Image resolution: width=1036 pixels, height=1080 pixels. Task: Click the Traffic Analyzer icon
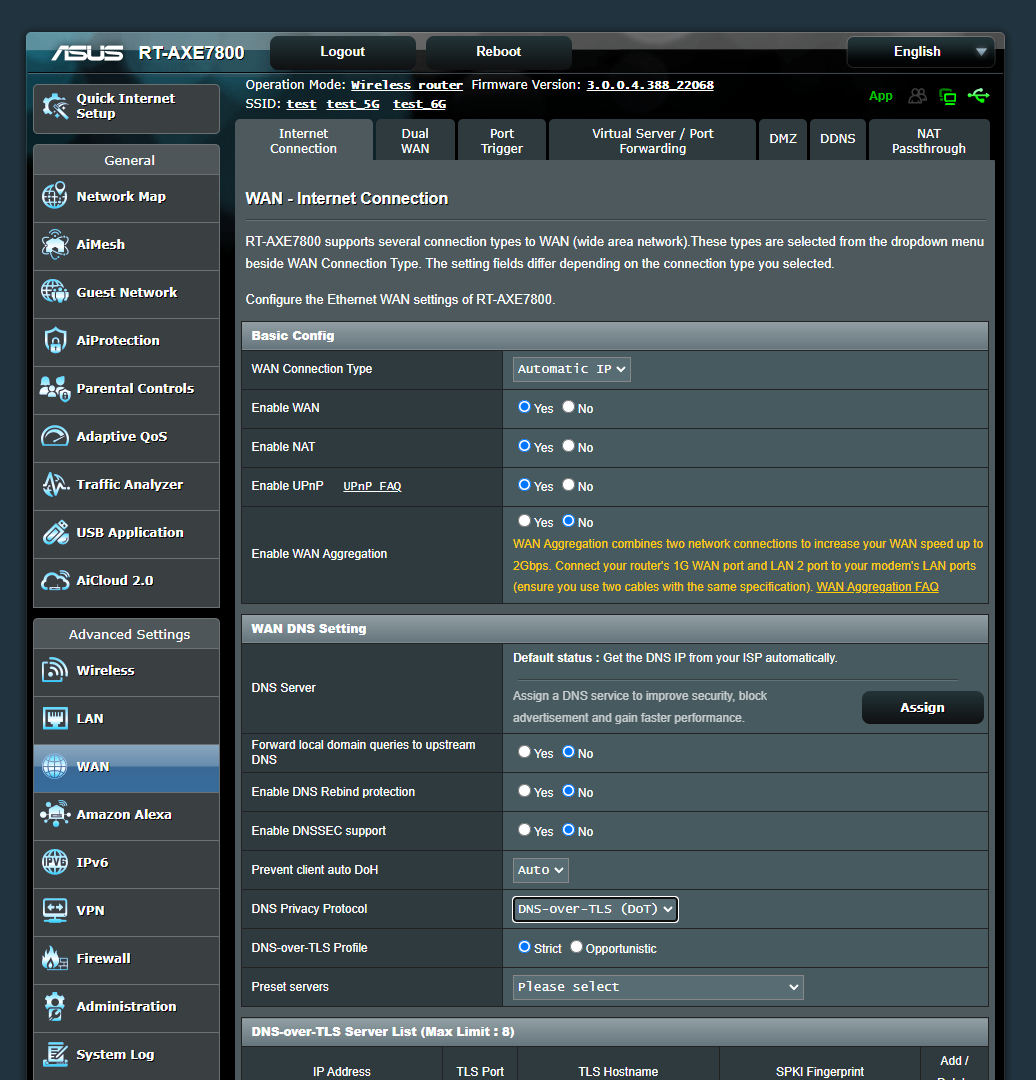pyautogui.click(x=55, y=484)
